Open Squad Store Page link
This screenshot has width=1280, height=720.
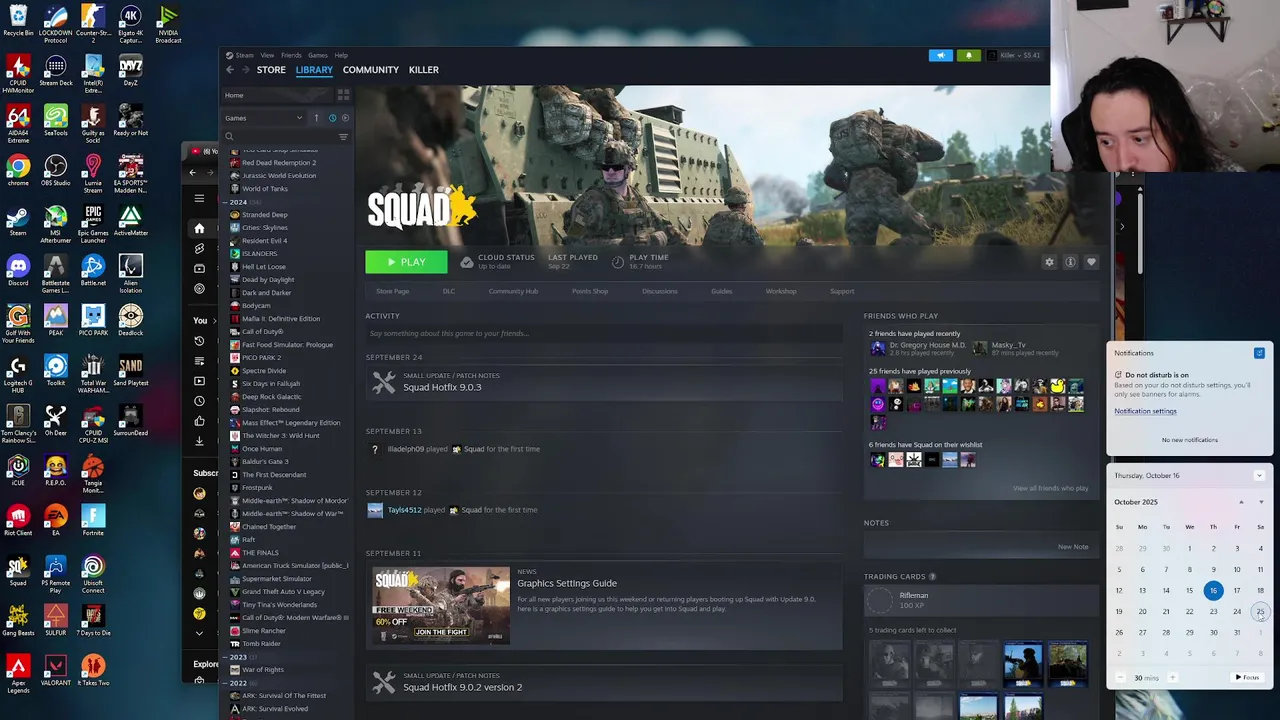(x=392, y=291)
